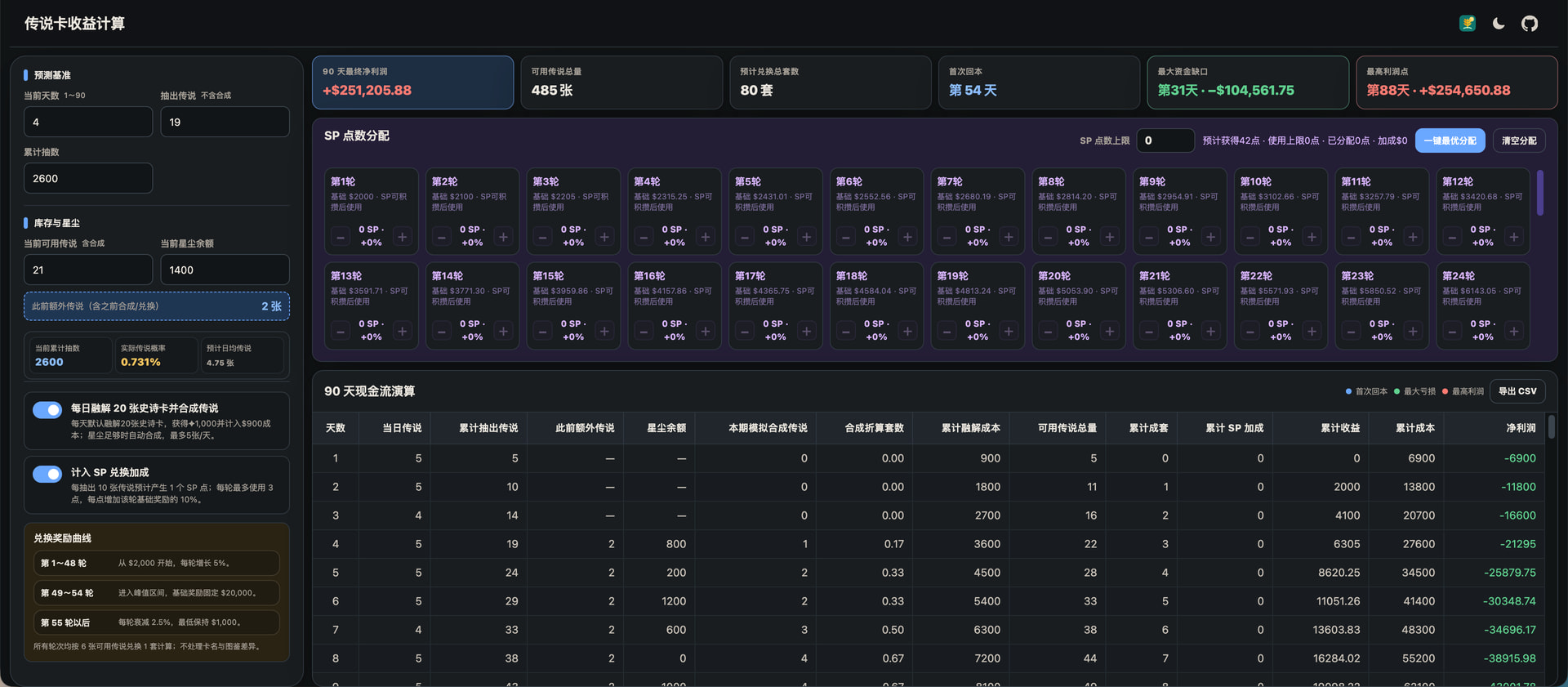The height and width of the screenshot is (687, 1568).
Task: Click the 一键最优分配 button
Action: coord(1450,141)
